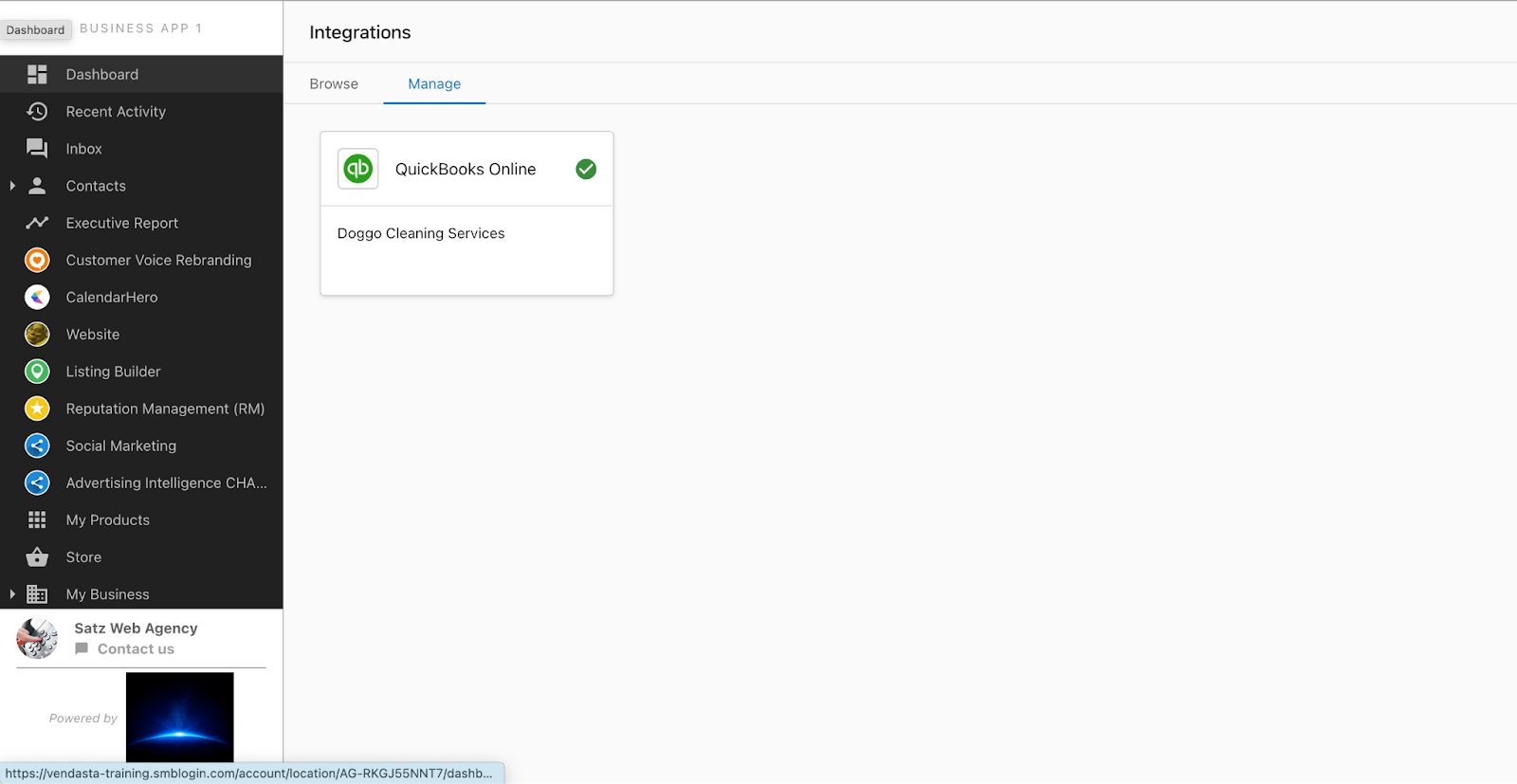Switch to the Browse tab

[x=334, y=83]
